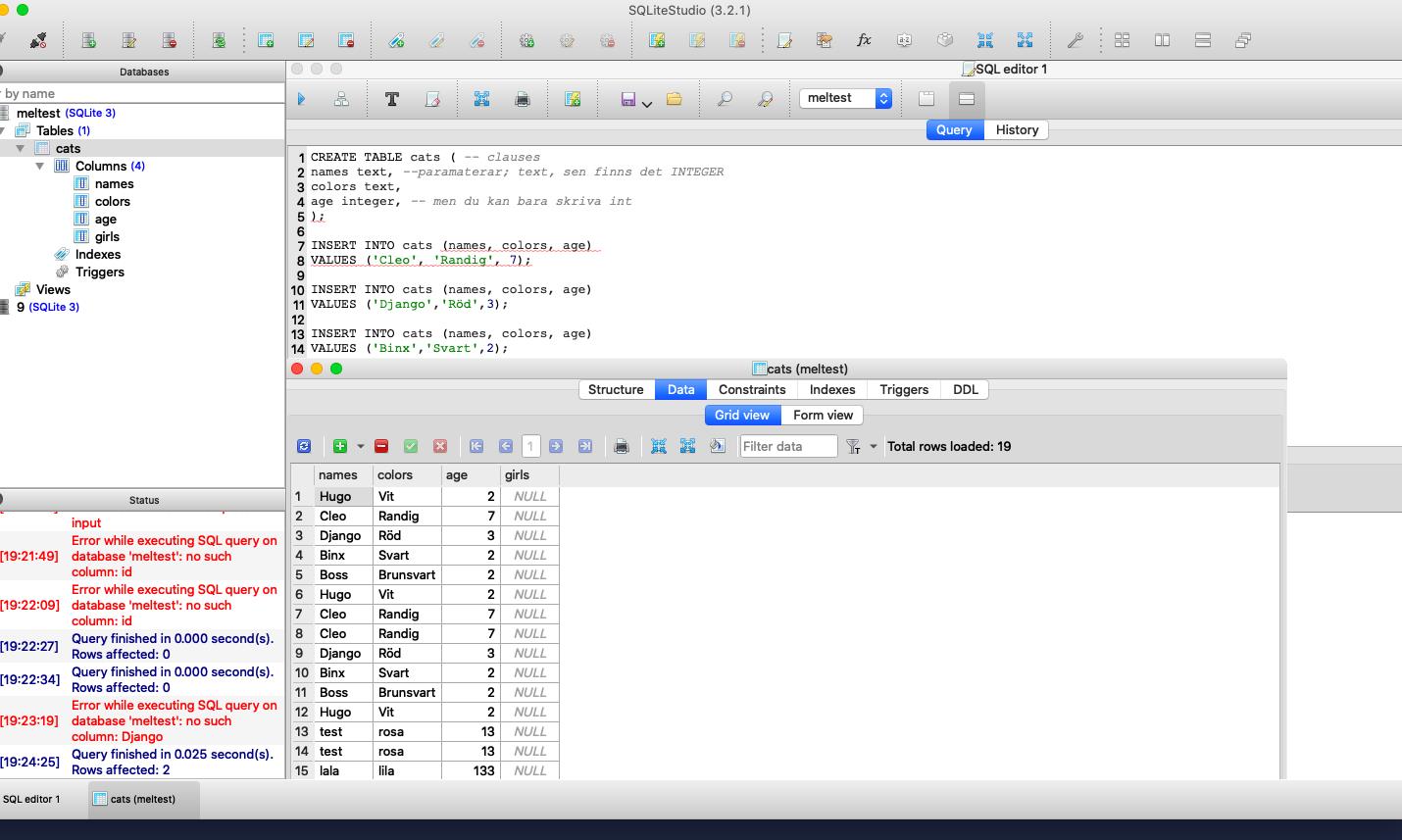Click the filter by name database field

click(x=142, y=93)
